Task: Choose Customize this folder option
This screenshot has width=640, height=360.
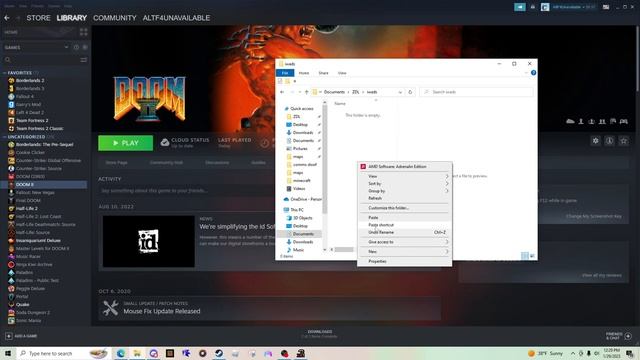Action: pyautogui.click(x=404, y=208)
